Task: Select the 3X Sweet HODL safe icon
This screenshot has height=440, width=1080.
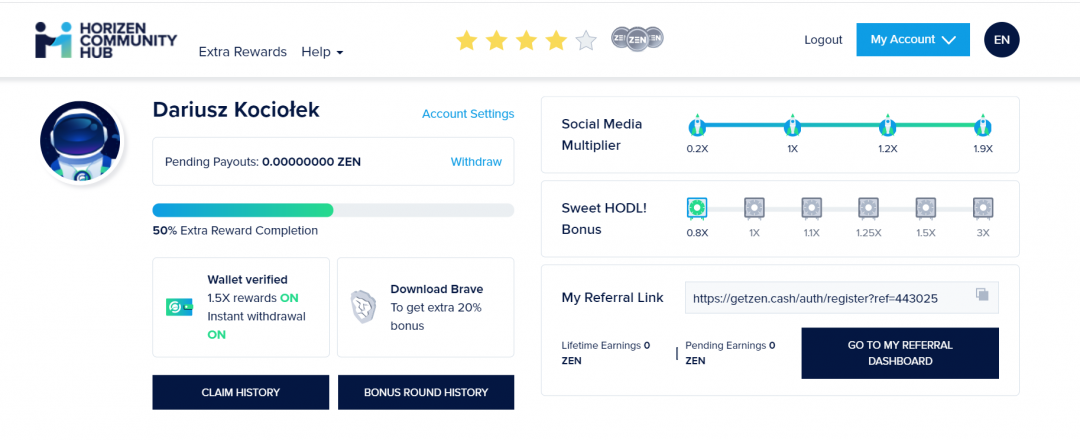Action: point(984,208)
